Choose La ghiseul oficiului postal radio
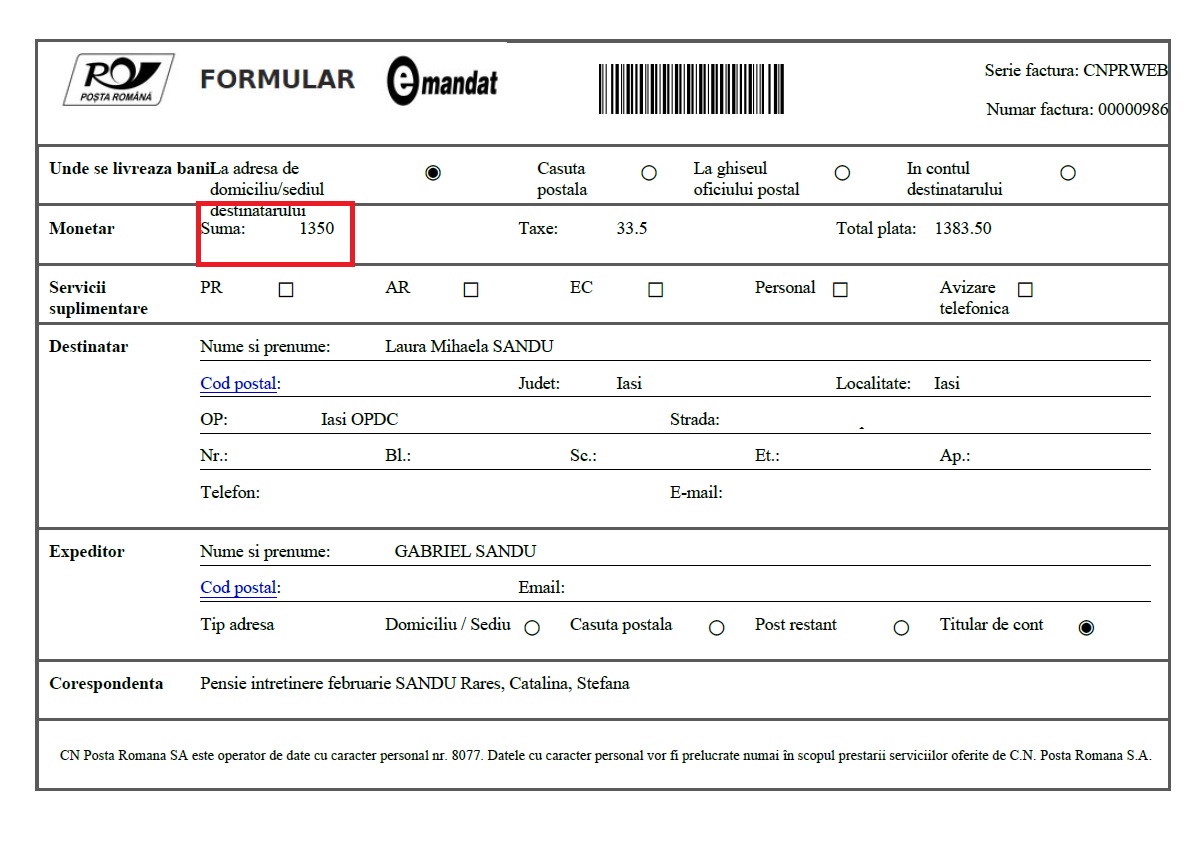This screenshot has width=1193, height=845. click(x=842, y=173)
